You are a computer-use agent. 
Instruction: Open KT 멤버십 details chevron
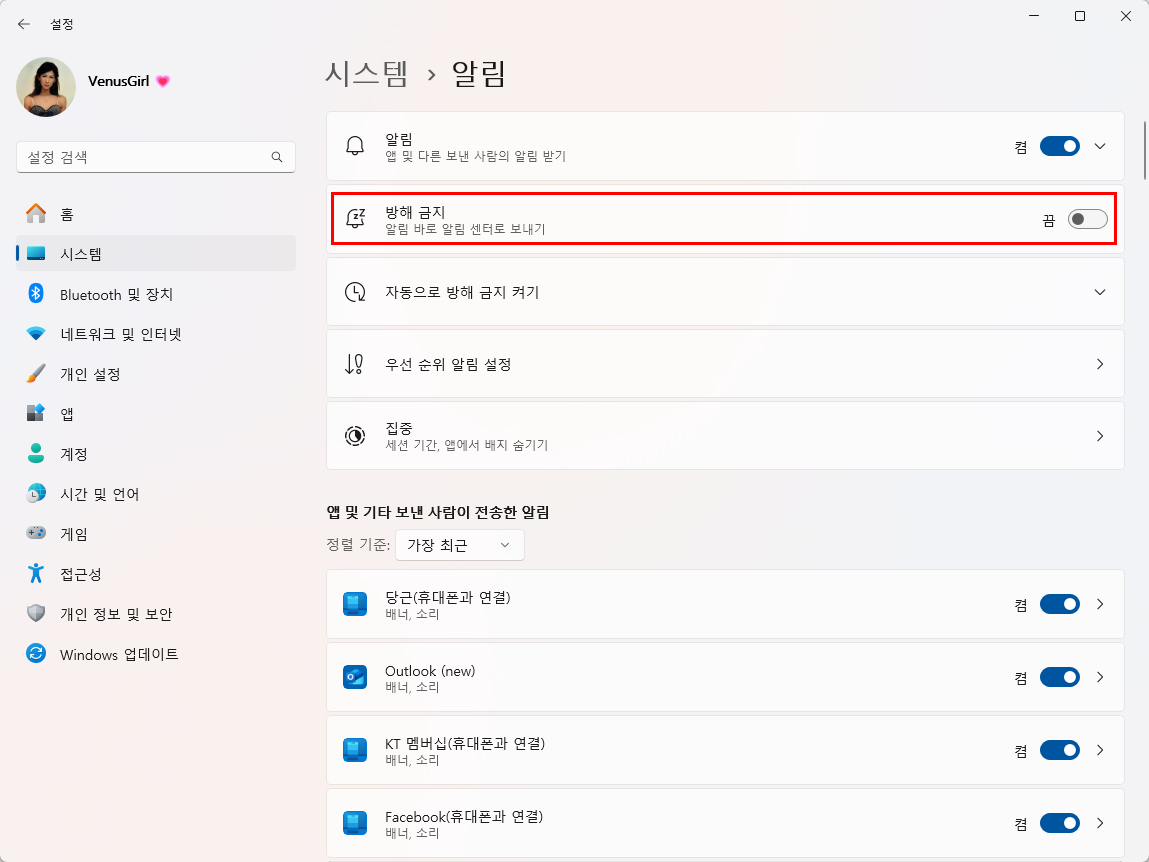point(1100,750)
